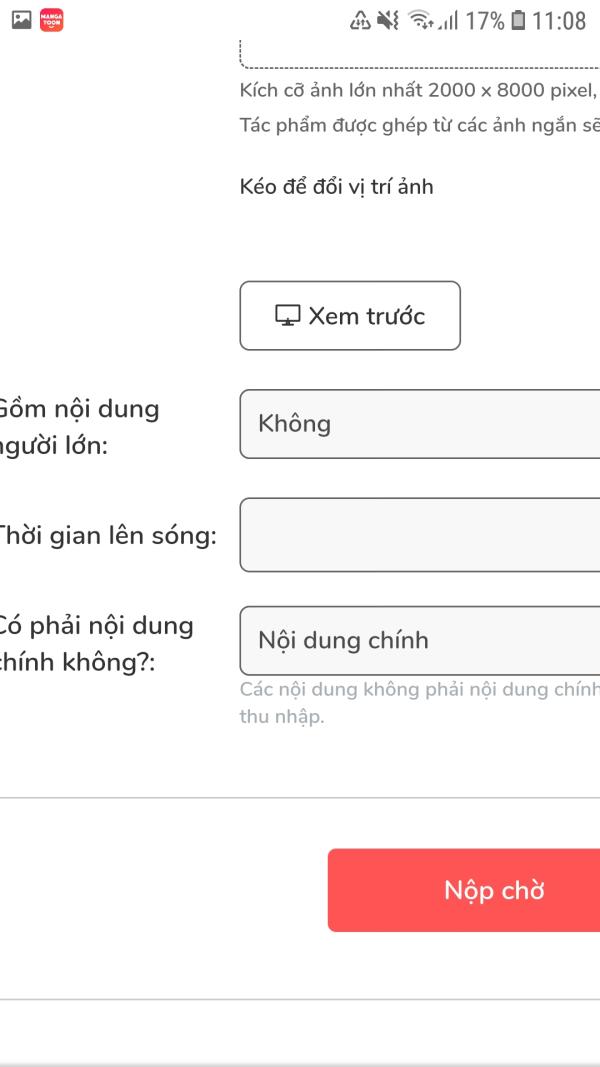
Task: Tap the 17% battery percentage text
Action: (484, 21)
